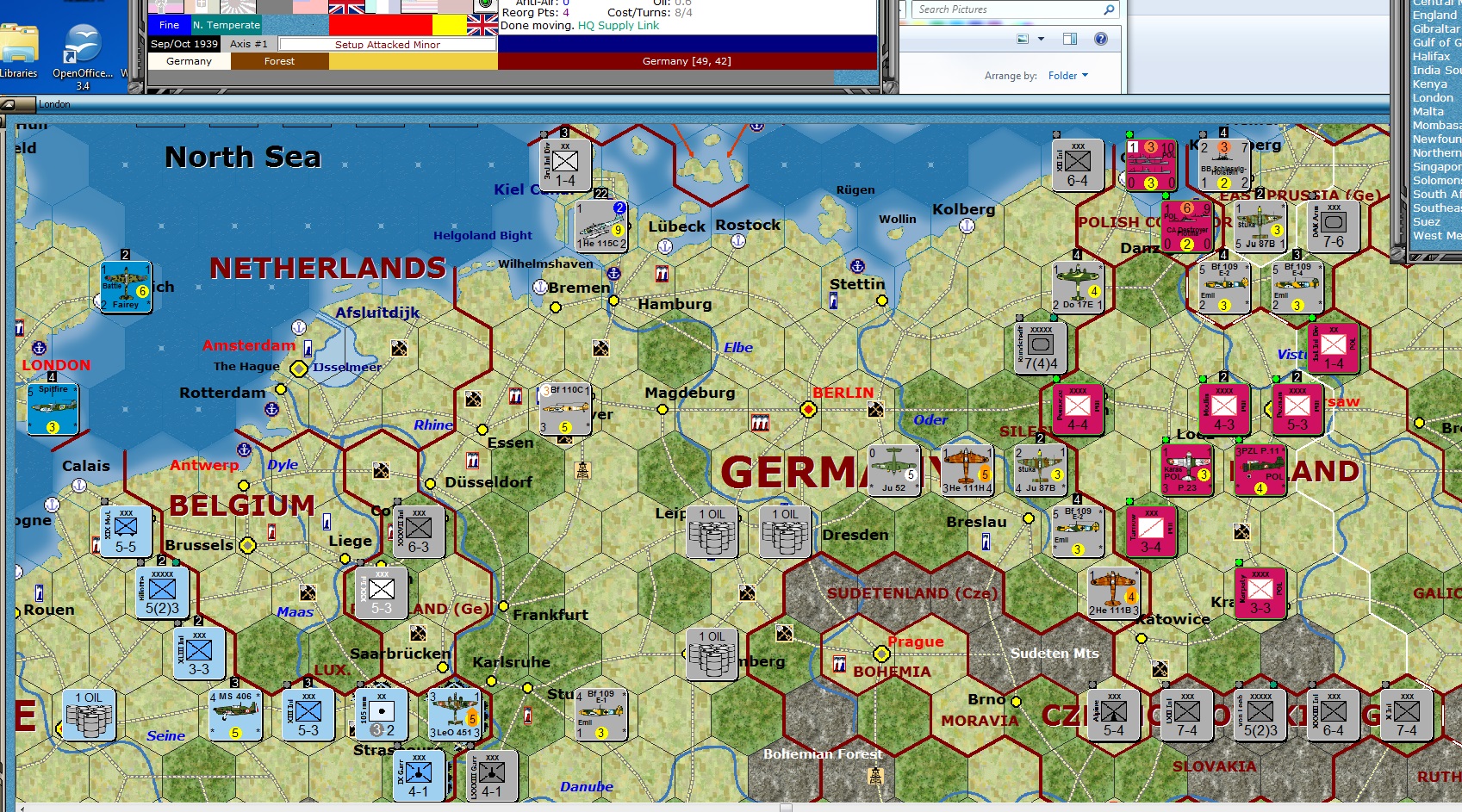Open the Explorer change-view dropdown arrow
This screenshot has width=1462, height=812.
click(1041, 39)
